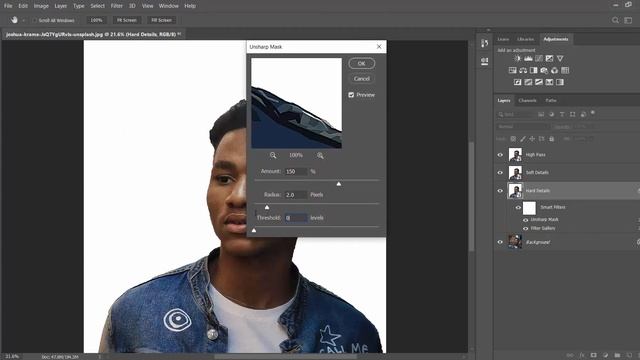
Task: Add an Exposure adjustment
Action: coord(549,58)
